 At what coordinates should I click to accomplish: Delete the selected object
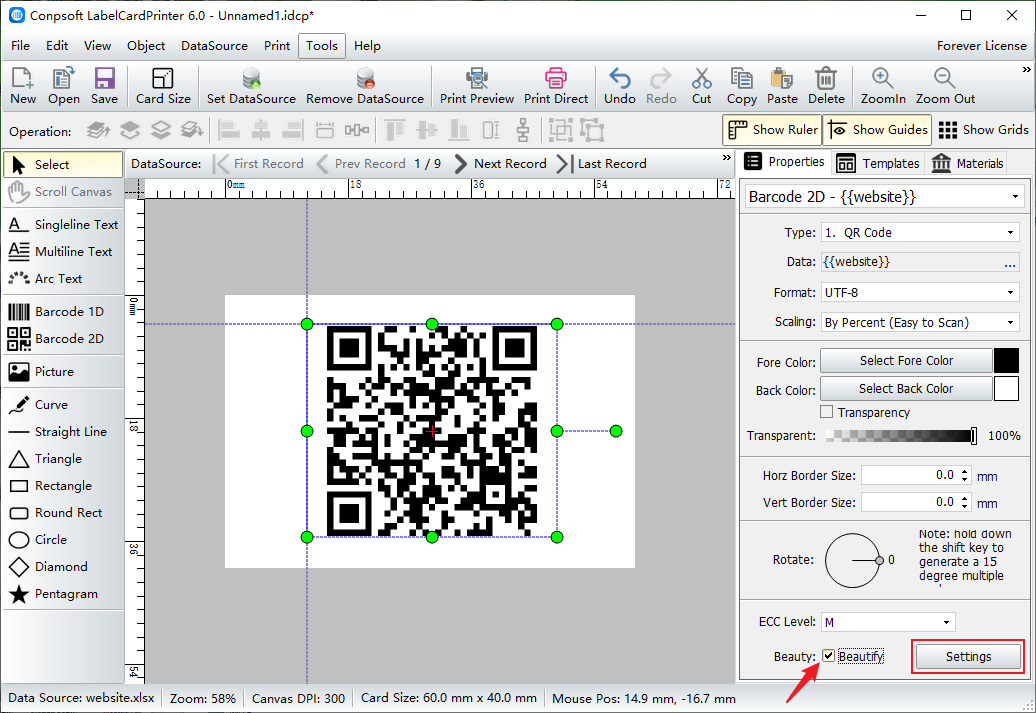pyautogui.click(x=826, y=86)
